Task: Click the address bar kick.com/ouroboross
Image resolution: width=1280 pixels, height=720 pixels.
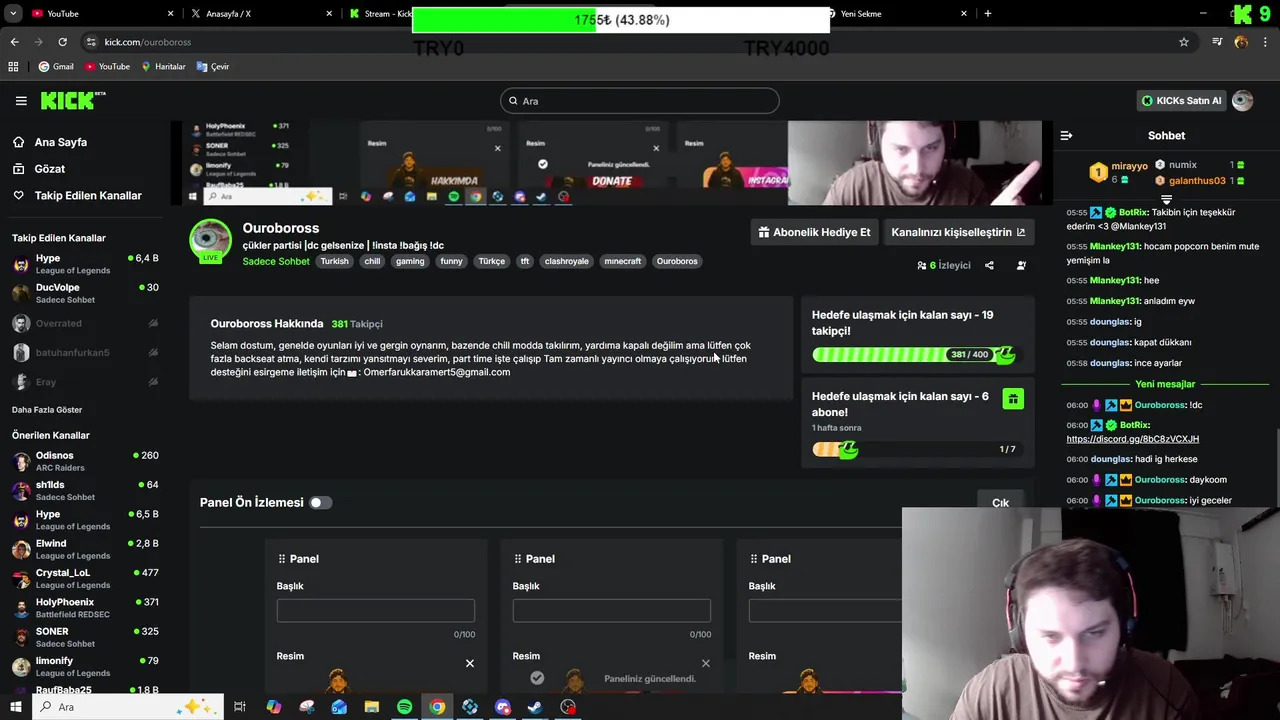Action: click(148, 42)
